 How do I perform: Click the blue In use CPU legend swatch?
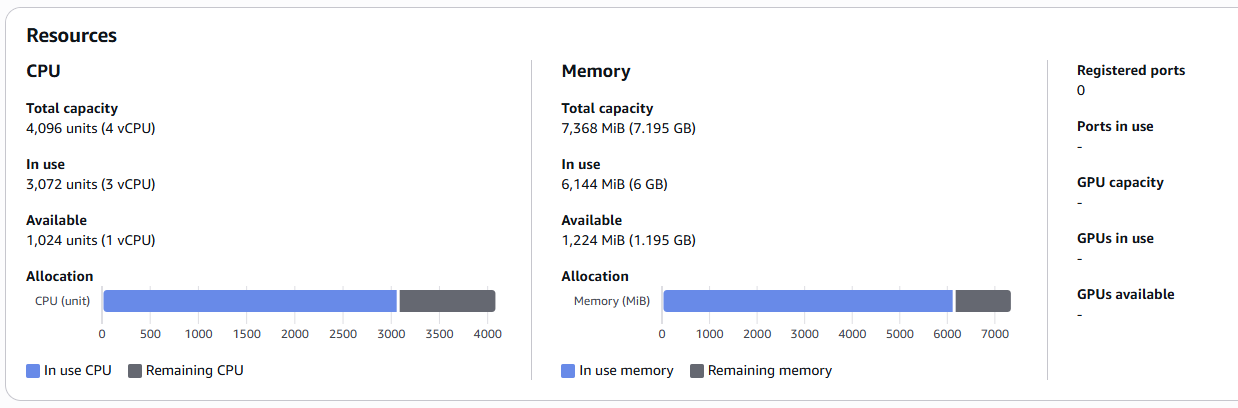[x=33, y=371]
